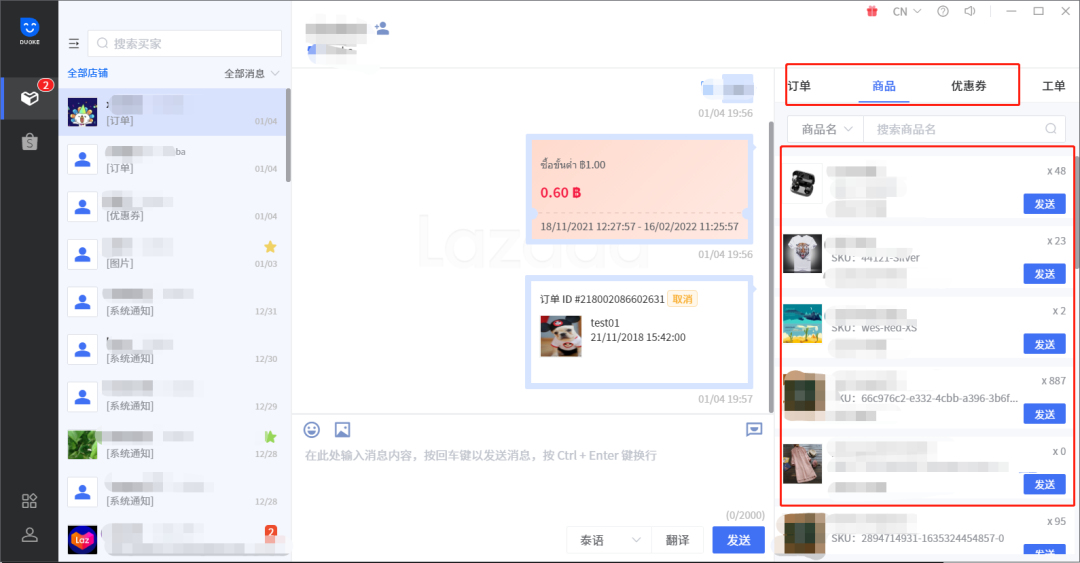Click the add buyer icon in chat header
This screenshot has height=563, width=1080.
coord(381,28)
